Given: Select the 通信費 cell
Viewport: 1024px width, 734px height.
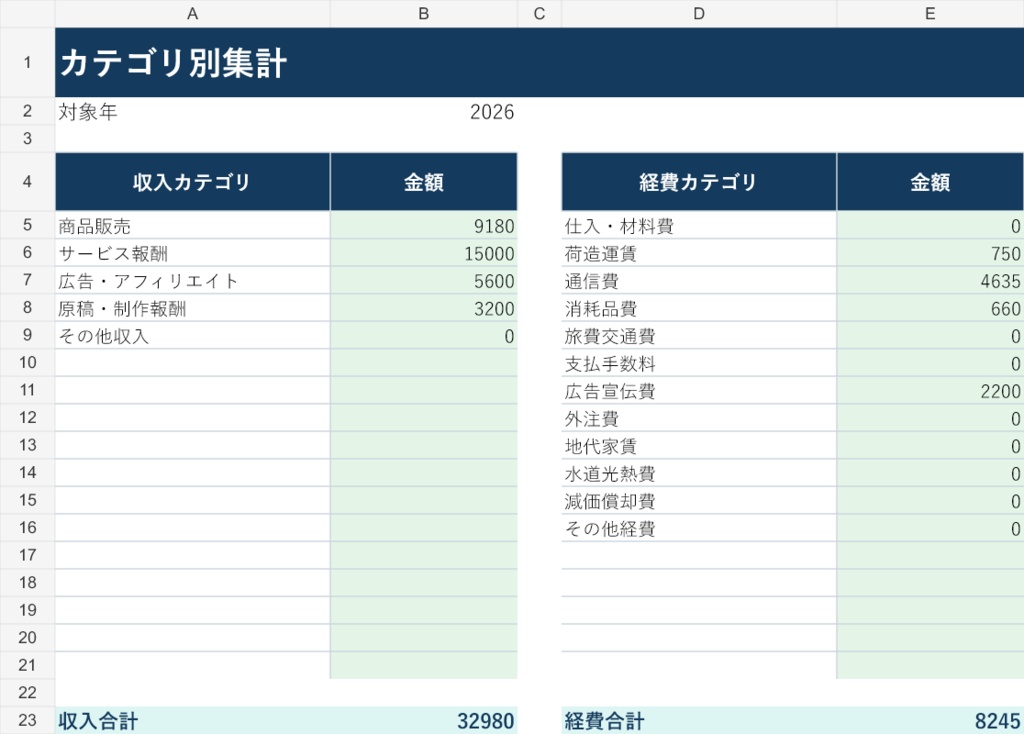Looking at the screenshot, I should tap(699, 280).
